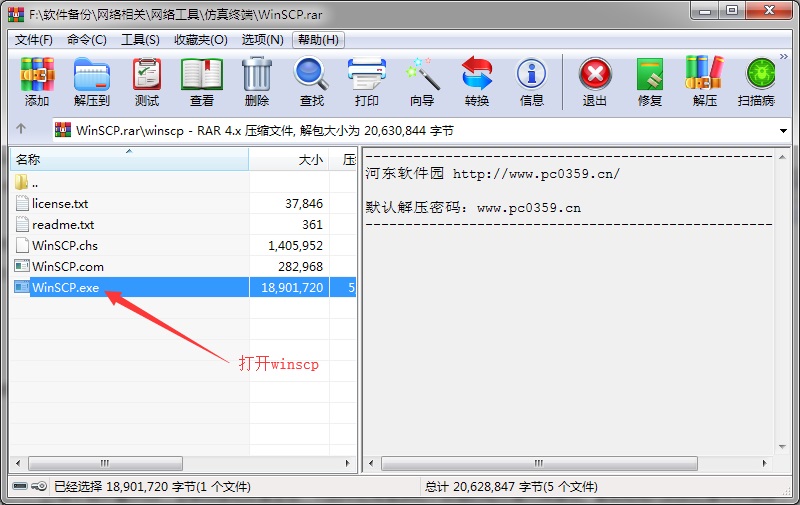Click the file list horizontal scrollbar thumb
Viewport: 800px width, 505px height.
(x=105, y=463)
